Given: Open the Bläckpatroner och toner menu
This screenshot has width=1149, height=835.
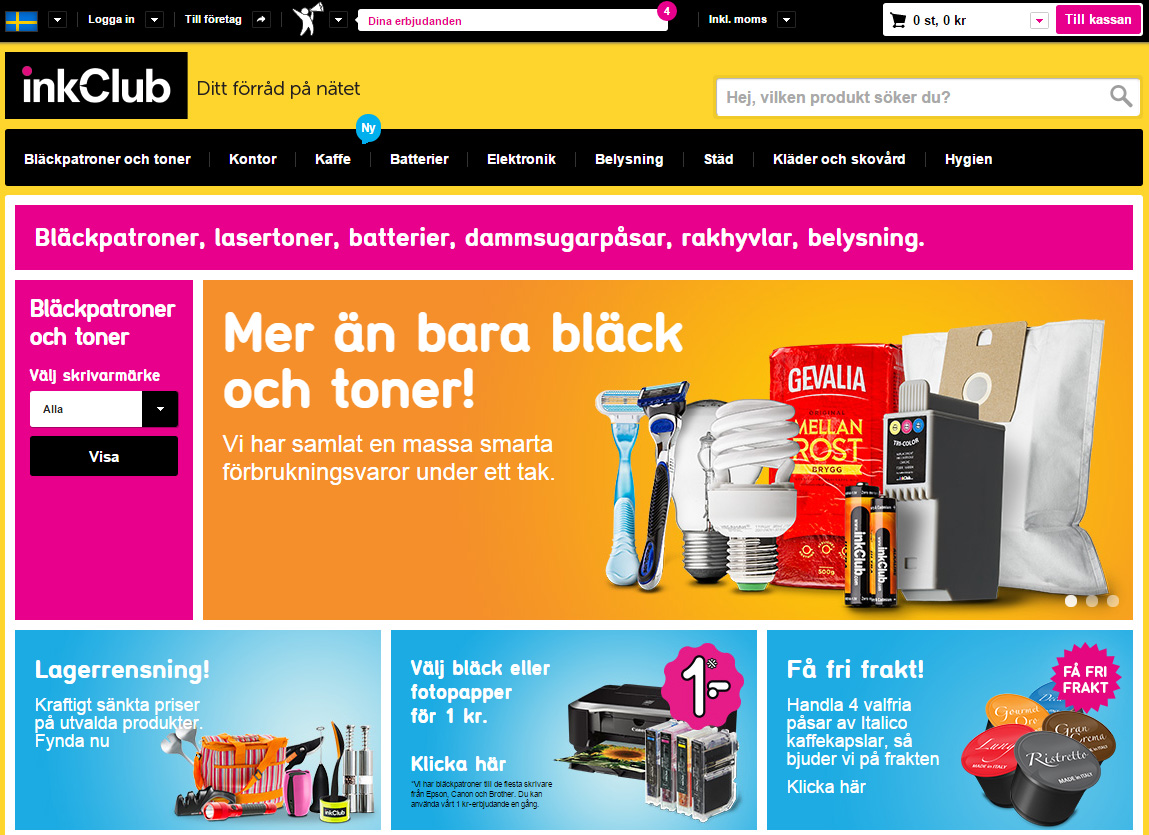Looking at the screenshot, I should [x=107, y=159].
